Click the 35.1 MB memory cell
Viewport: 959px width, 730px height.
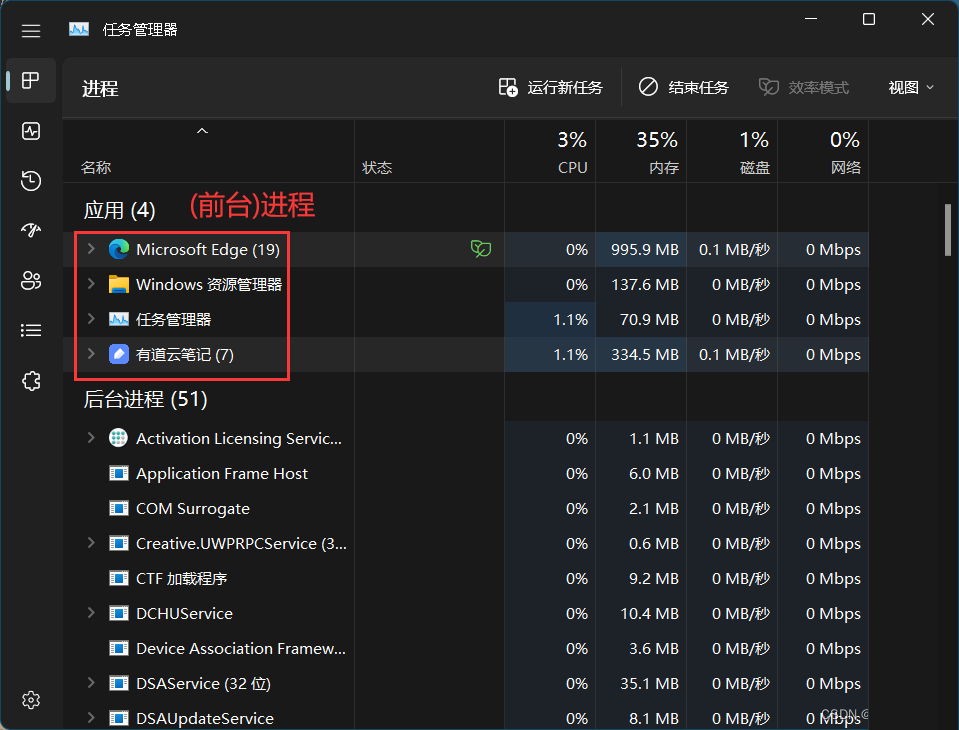(x=641, y=683)
